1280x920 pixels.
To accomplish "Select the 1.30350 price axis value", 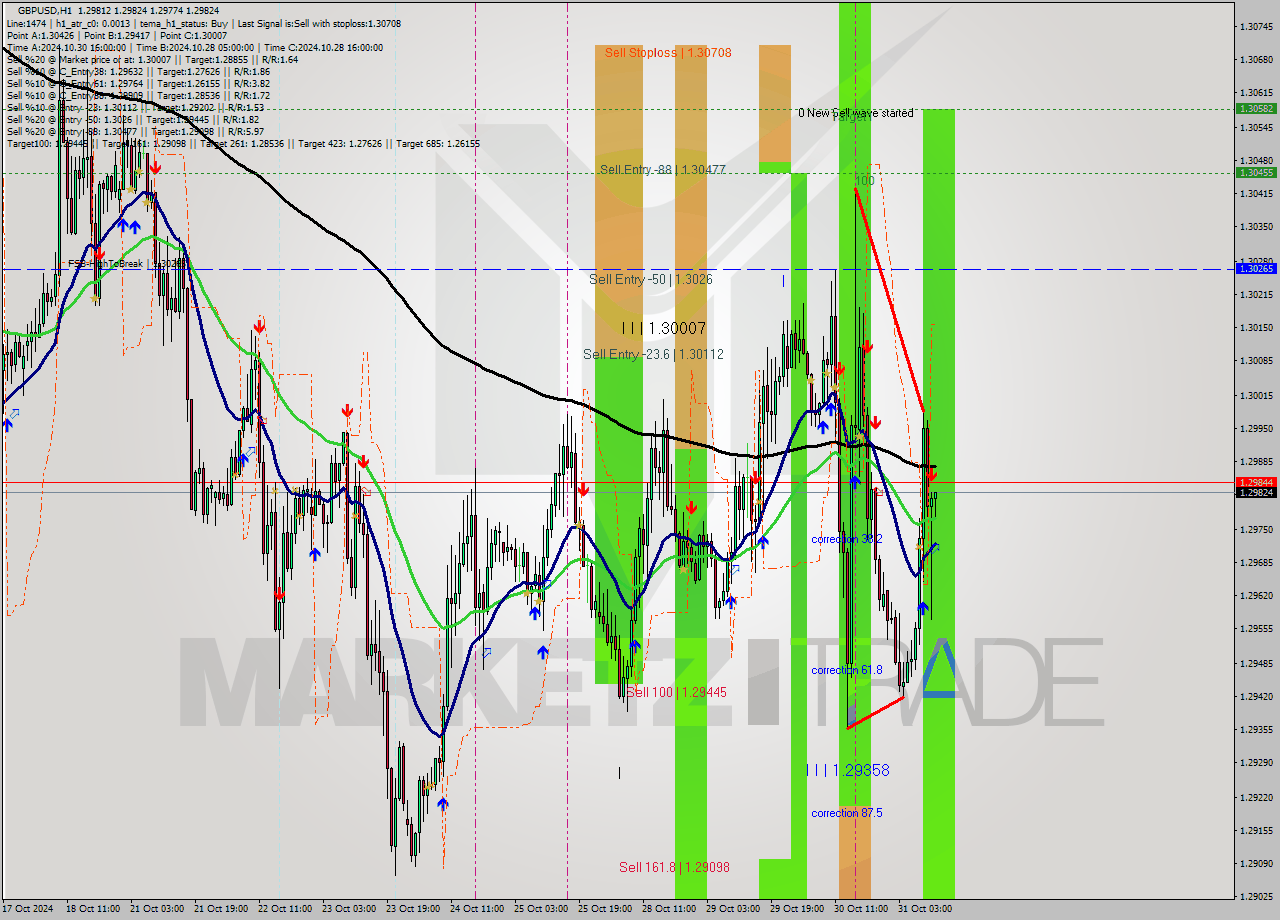I will (x=1256, y=227).
